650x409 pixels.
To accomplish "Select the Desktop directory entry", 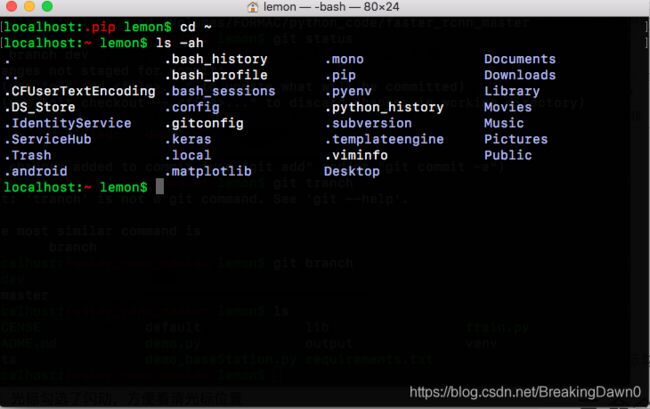I will click(352, 171).
